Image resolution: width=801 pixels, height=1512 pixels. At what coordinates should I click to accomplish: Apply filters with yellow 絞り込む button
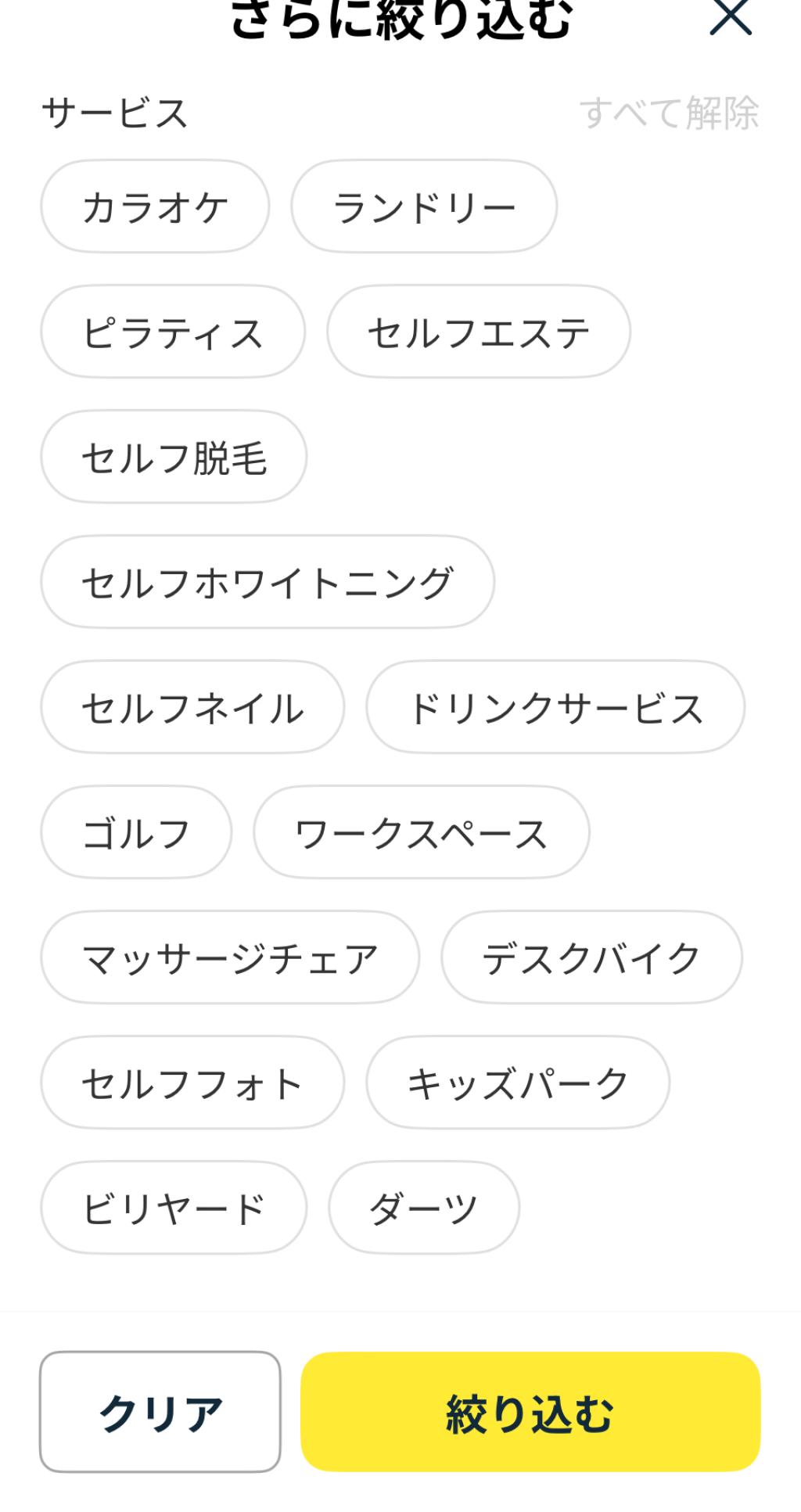pos(530,1413)
